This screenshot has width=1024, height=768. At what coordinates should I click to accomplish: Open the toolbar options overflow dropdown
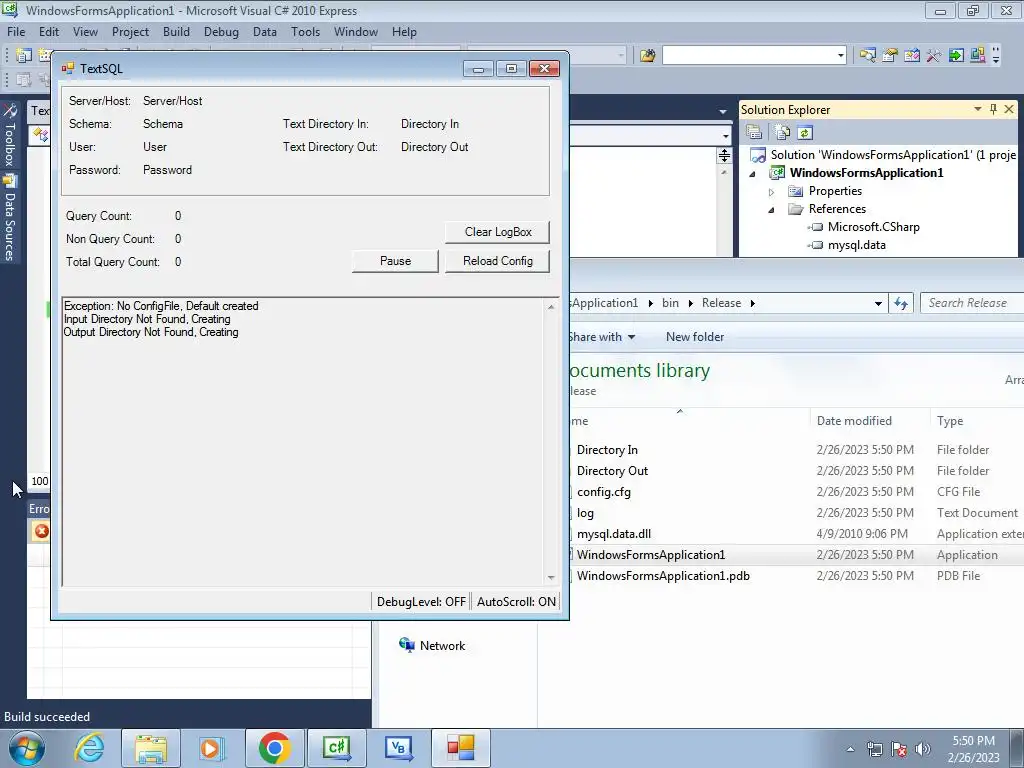pos(996,56)
